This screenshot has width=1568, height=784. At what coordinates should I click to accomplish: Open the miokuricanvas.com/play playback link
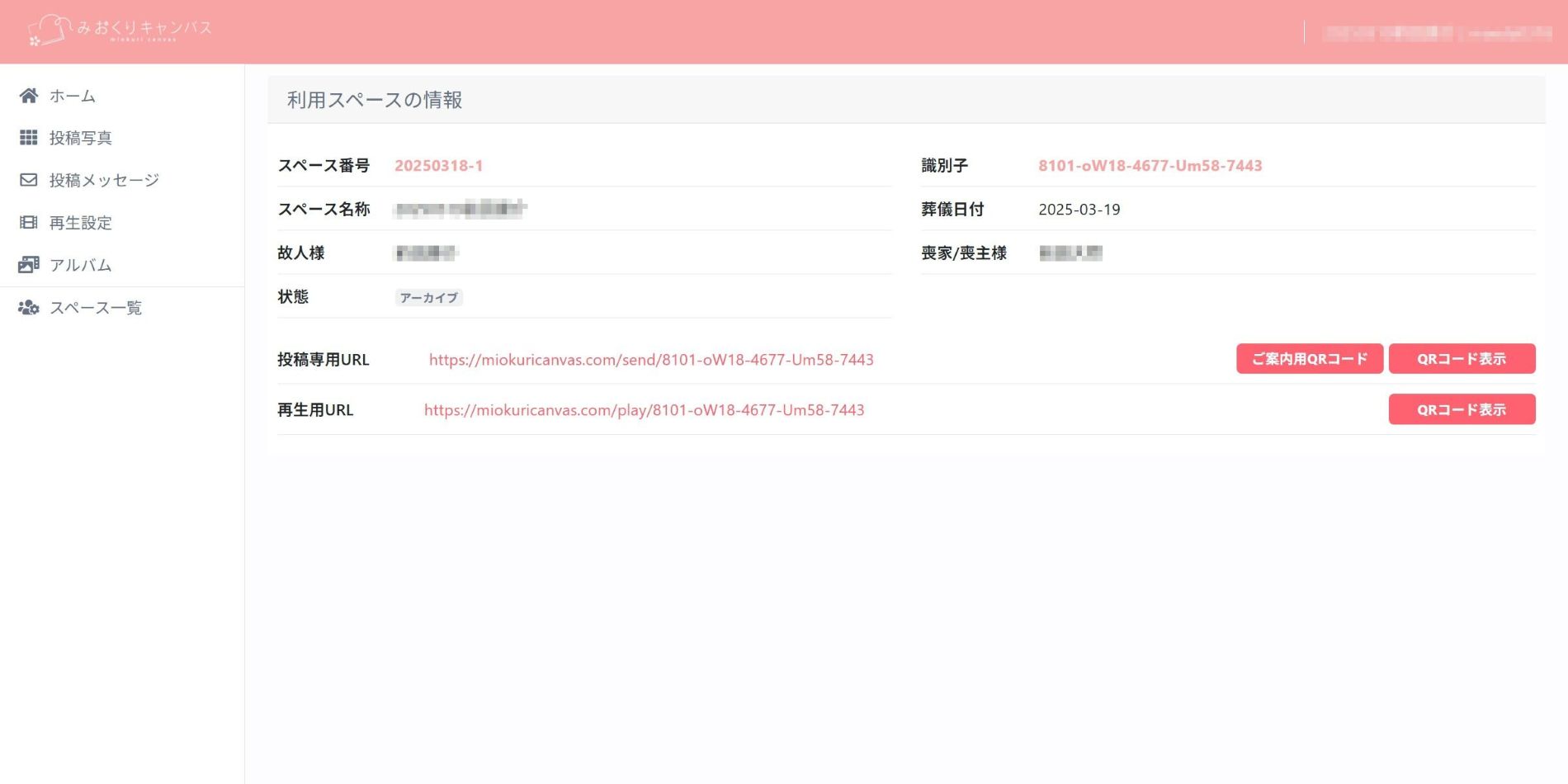[x=644, y=410]
